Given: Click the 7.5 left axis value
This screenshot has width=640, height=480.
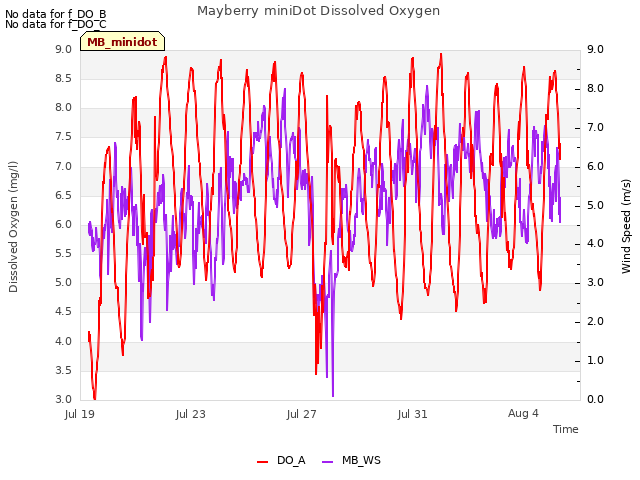Looking at the screenshot, I should click(64, 137).
